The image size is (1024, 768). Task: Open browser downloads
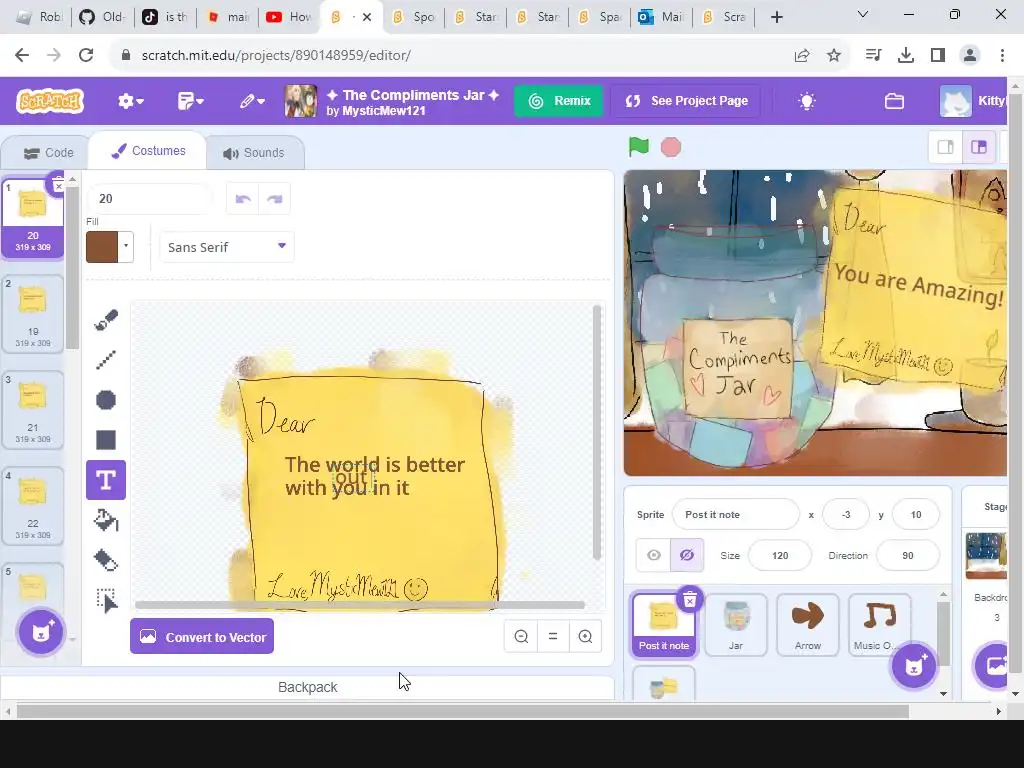point(905,56)
